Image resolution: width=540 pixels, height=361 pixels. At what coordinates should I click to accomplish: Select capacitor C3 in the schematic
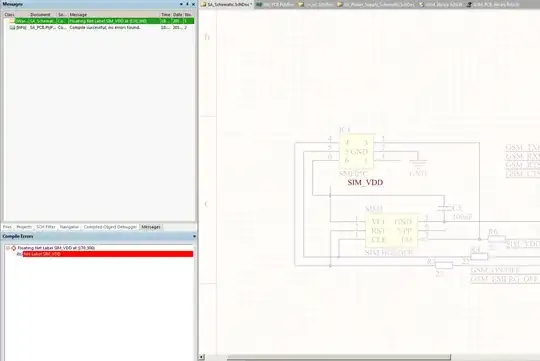(444, 208)
